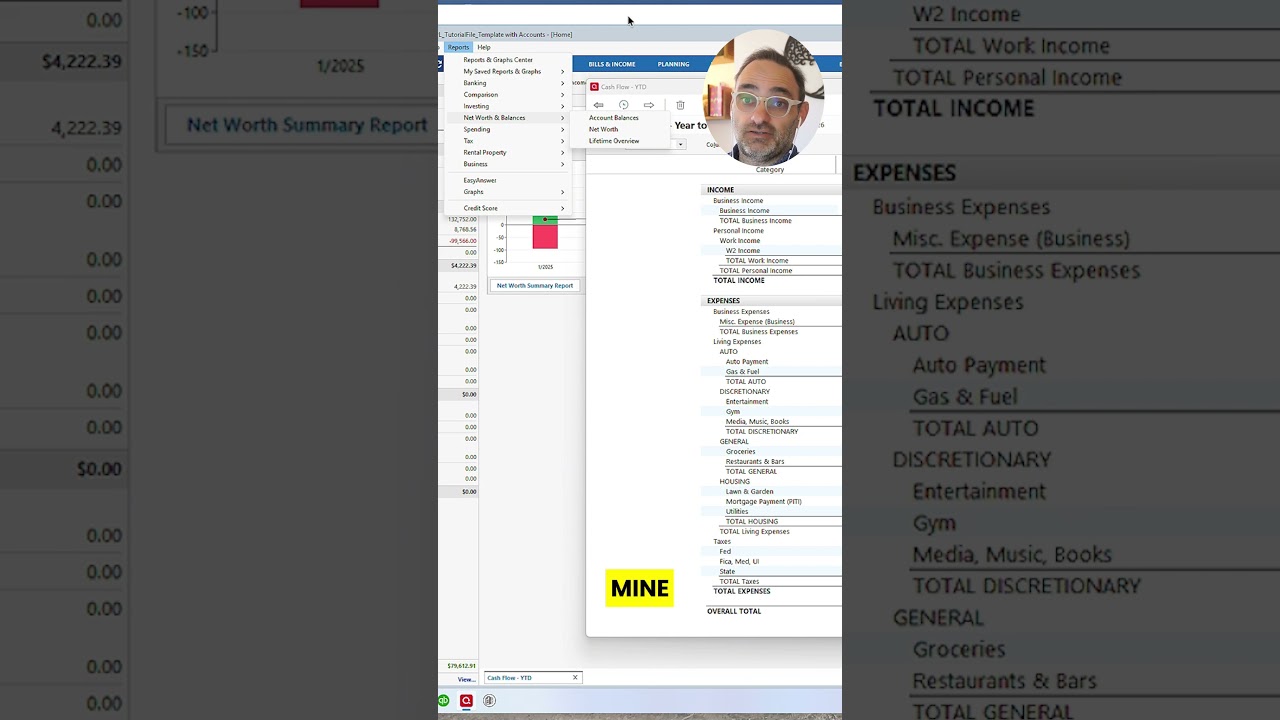Open the date range dropdown arrow in report

680,145
